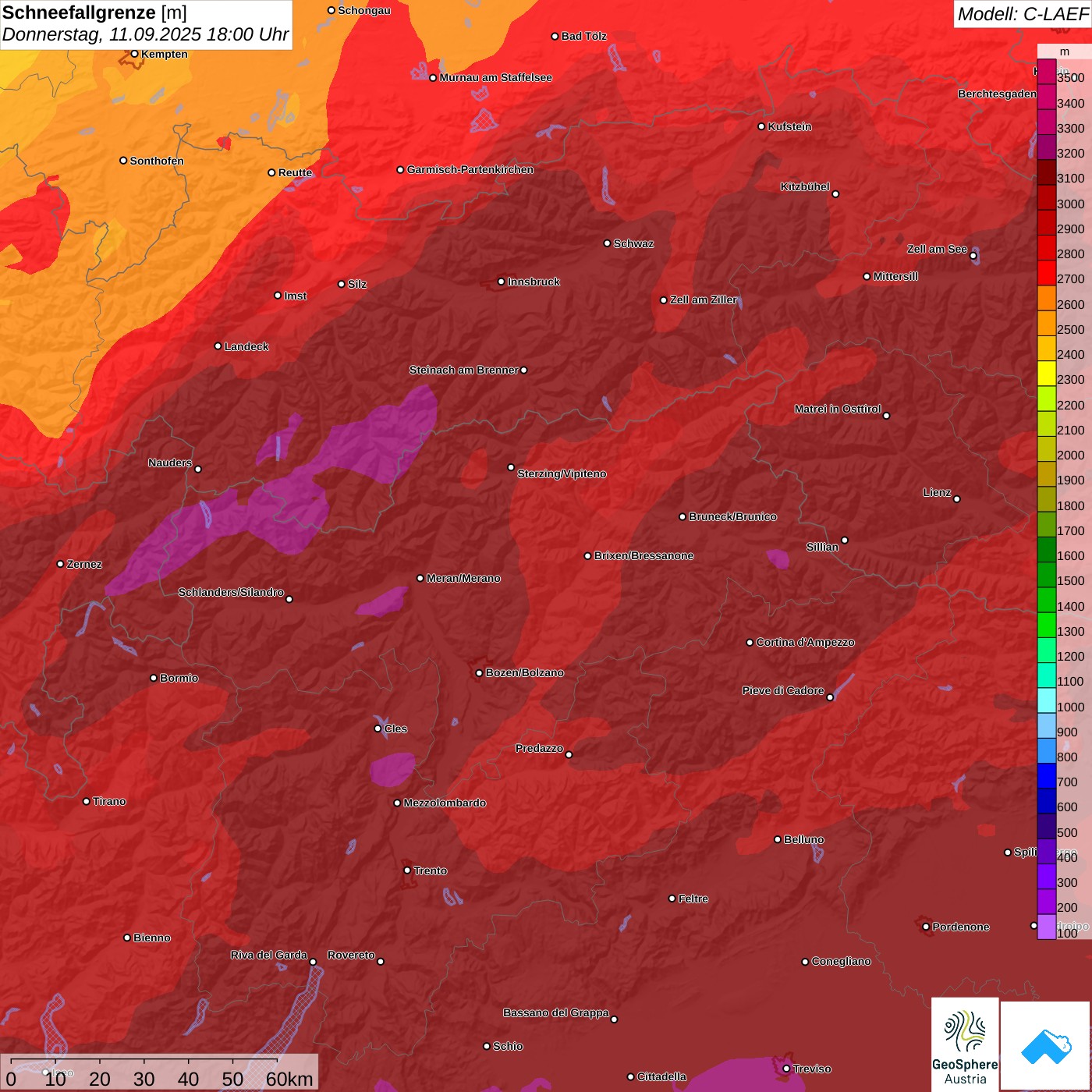Click the Trento city marker dot

tap(407, 870)
